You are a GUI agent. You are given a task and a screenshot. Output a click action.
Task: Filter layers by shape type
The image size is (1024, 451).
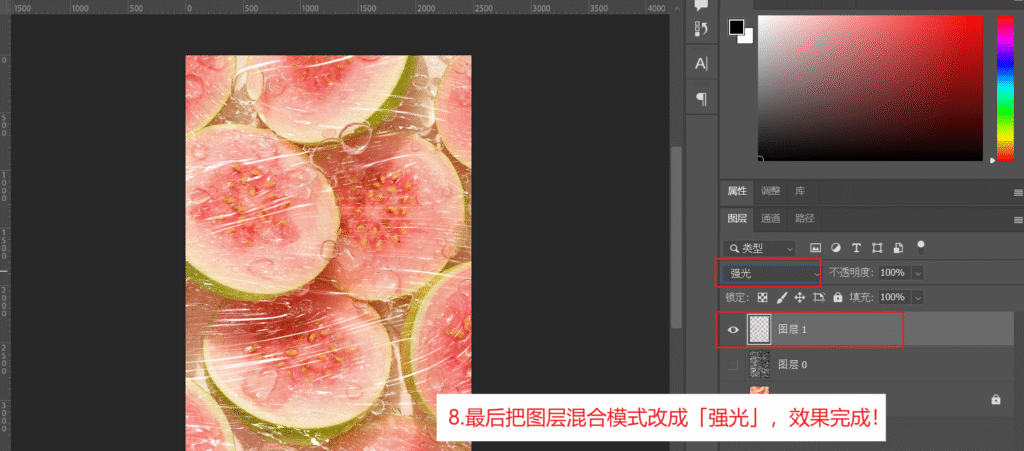pos(877,248)
